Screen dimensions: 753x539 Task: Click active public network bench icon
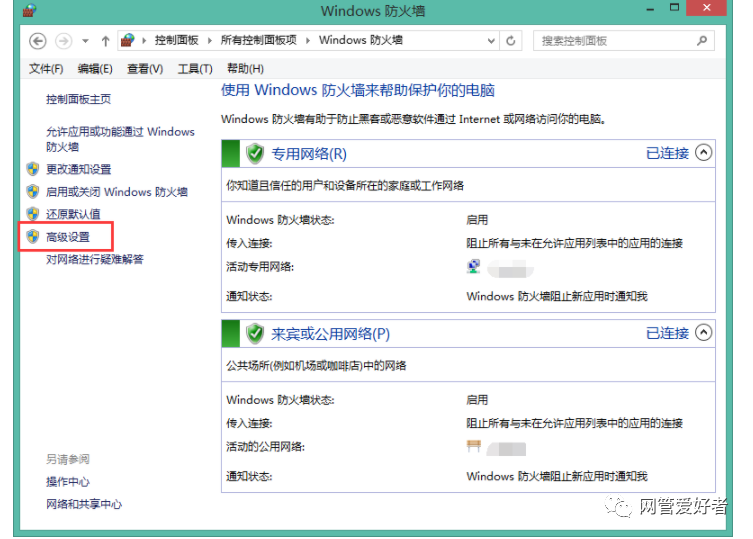(474, 446)
